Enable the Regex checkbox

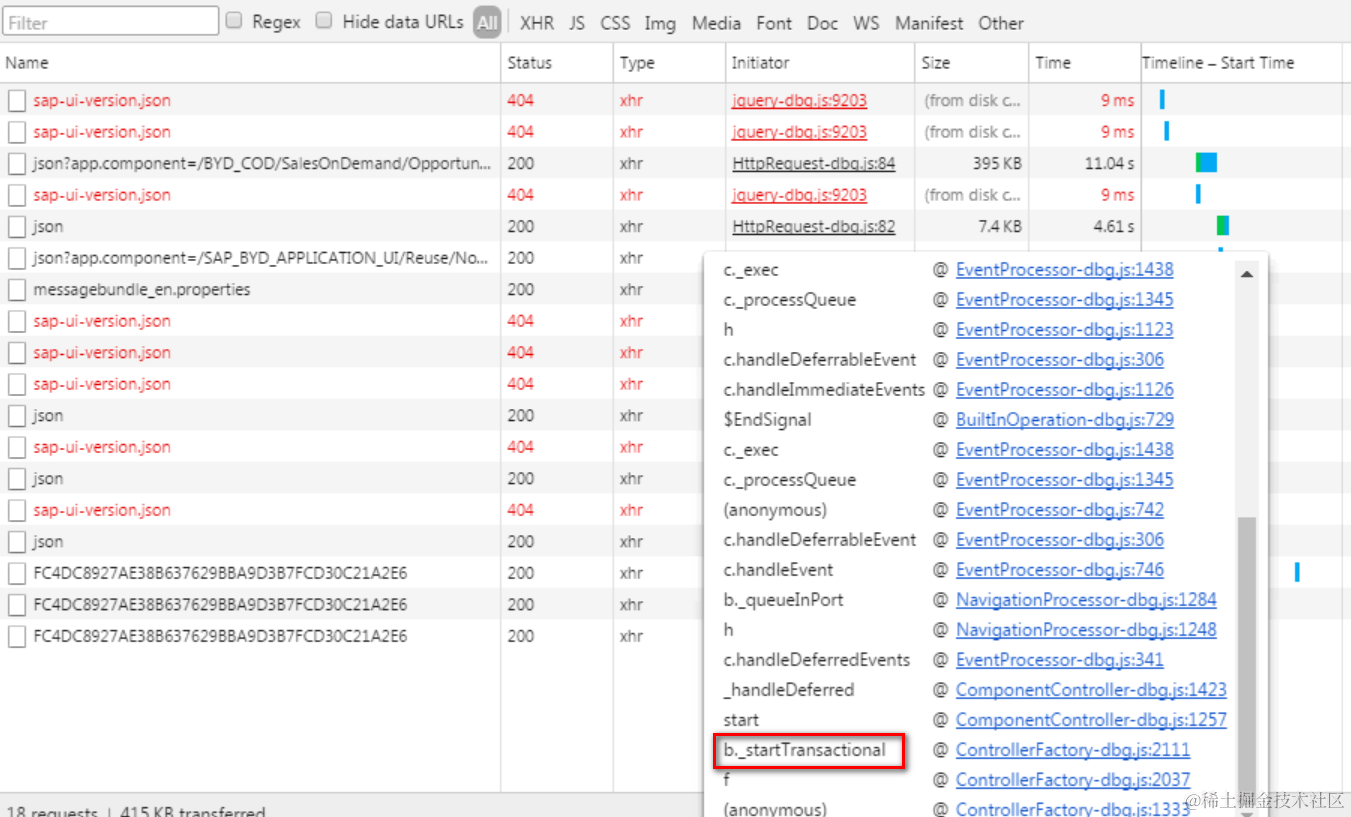tap(234, 20)
